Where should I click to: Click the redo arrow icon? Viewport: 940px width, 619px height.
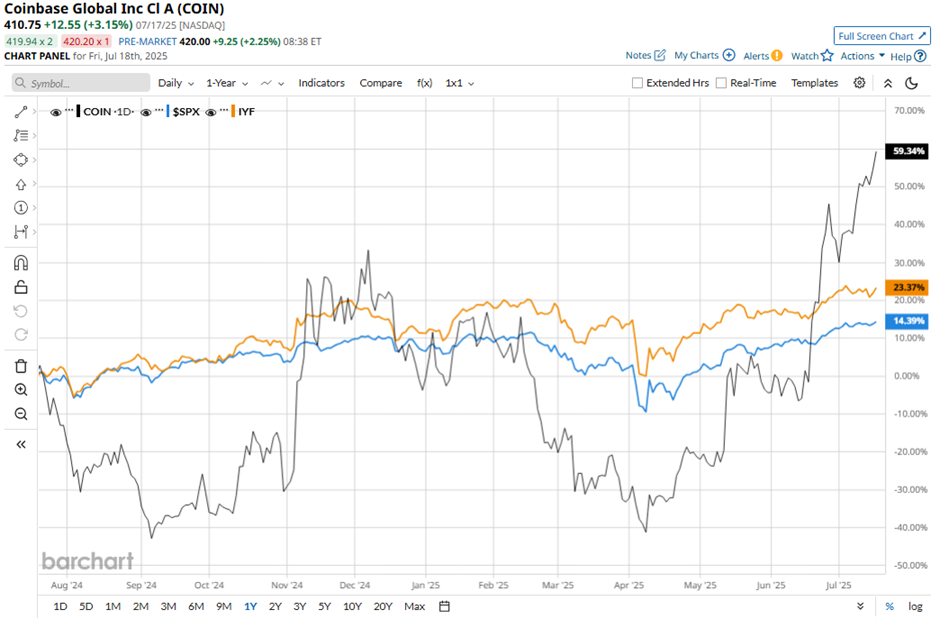click(20, 335)
